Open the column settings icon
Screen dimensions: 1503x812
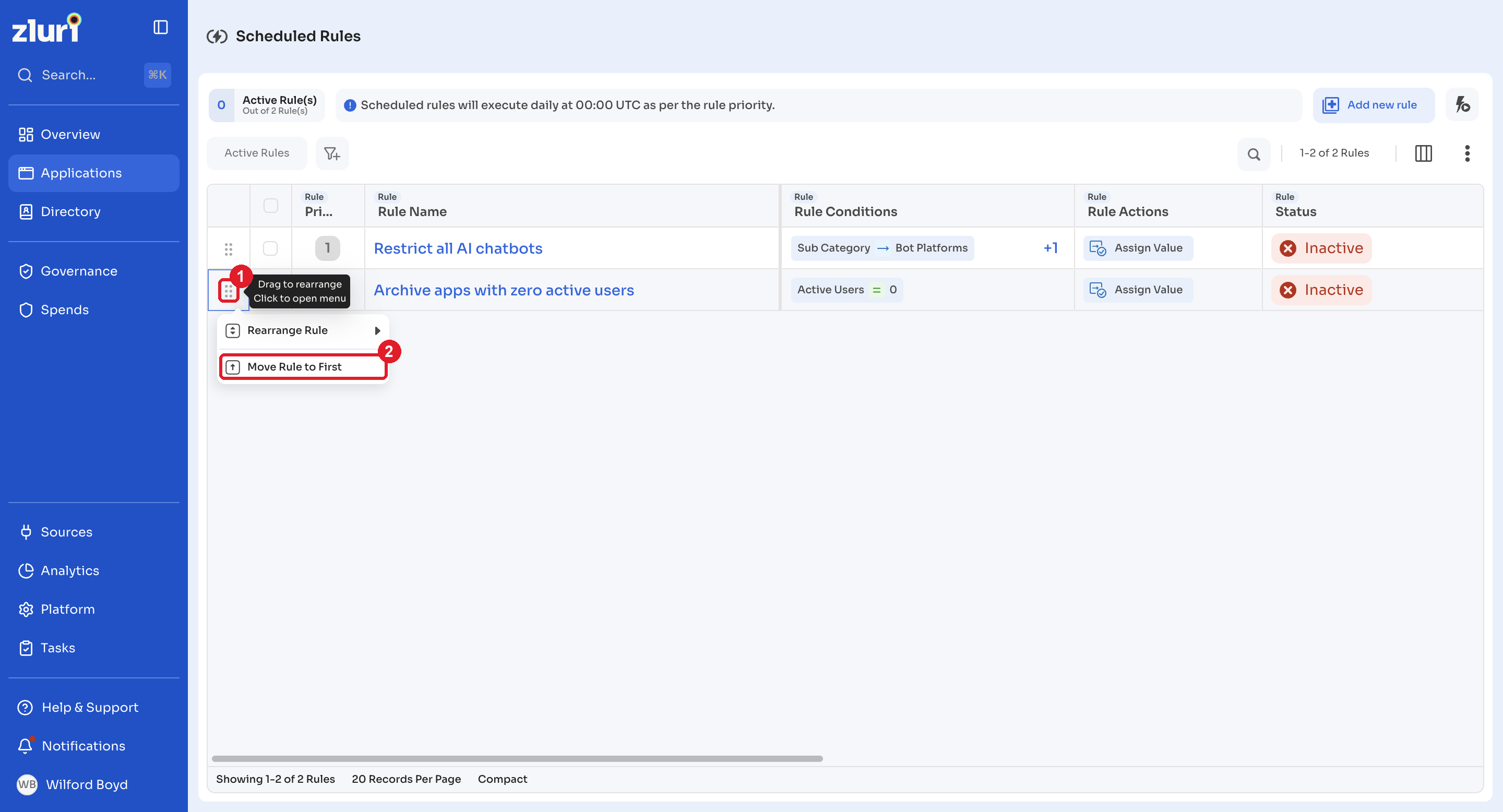[1423, 153]
